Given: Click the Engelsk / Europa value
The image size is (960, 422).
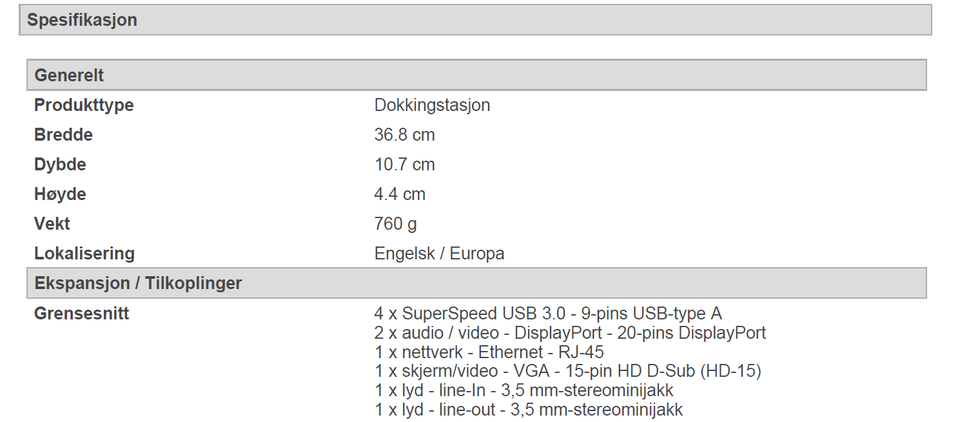Looking at the screenshot, I should [x=439, y=253].
